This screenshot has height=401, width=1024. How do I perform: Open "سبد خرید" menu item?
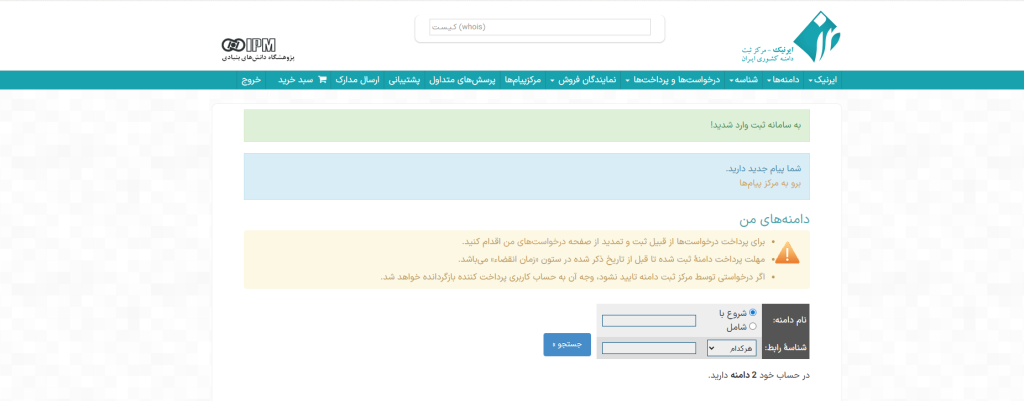click(x=302, y=80)
